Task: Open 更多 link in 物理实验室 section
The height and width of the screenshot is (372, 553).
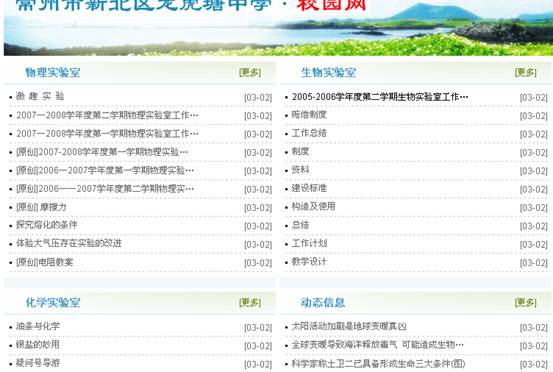Action: (x=250, y=73)
